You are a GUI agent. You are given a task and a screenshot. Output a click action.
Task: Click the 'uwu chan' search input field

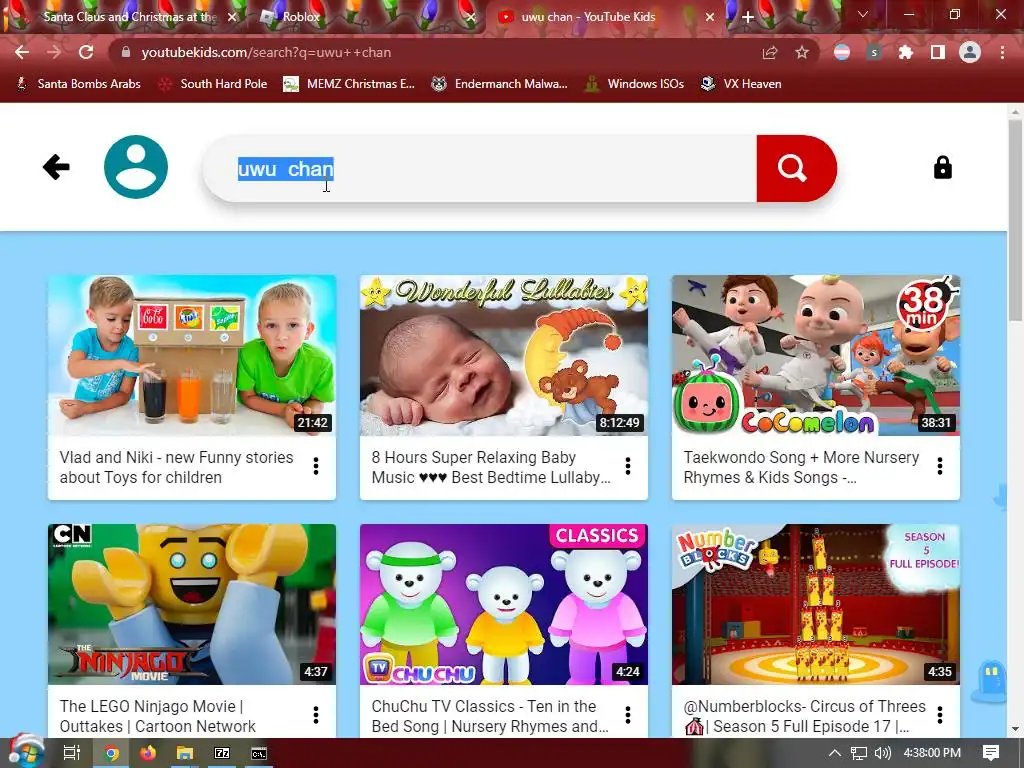tap(479, 168)
